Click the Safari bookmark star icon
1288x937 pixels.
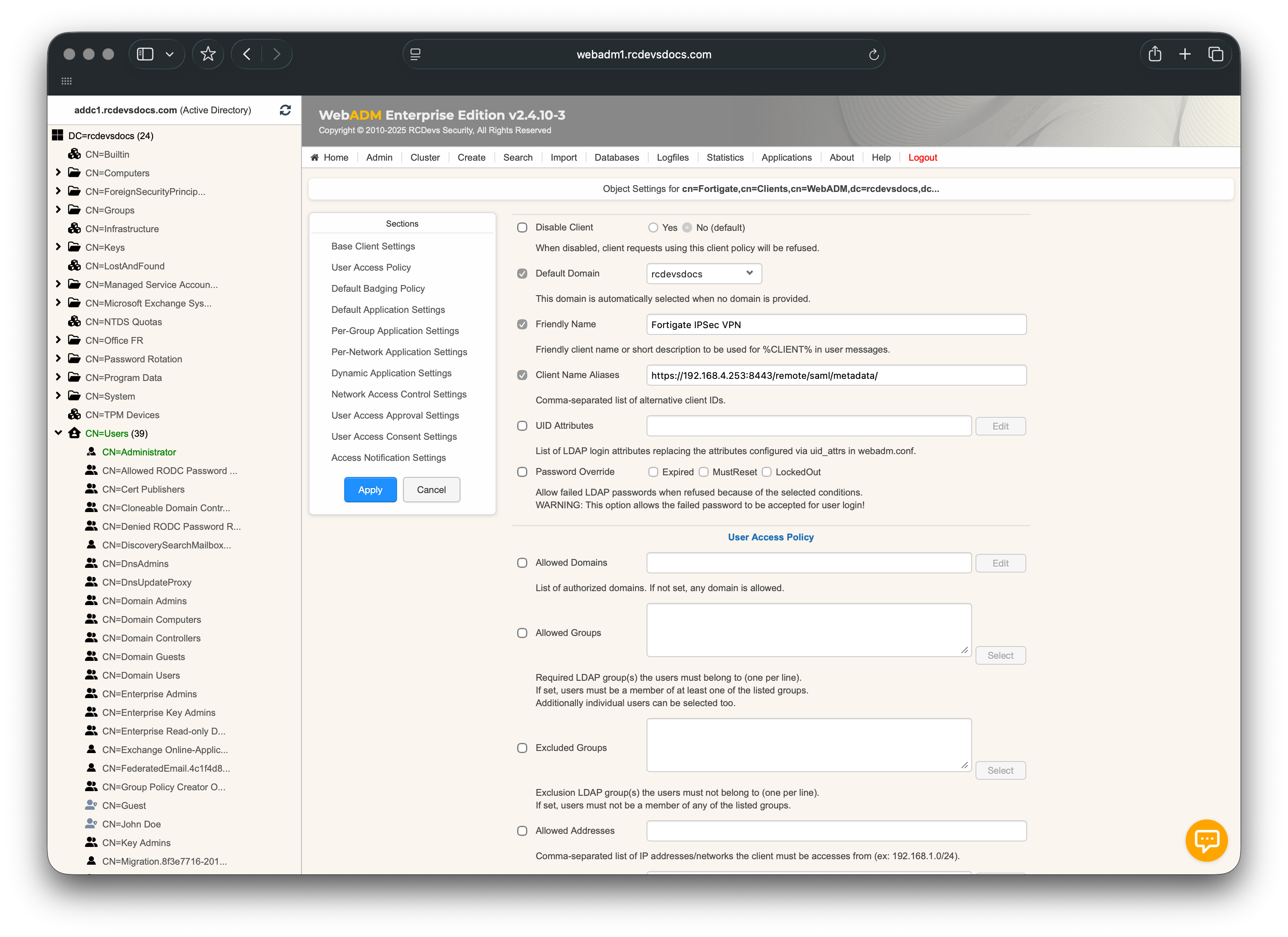(208, 55)
